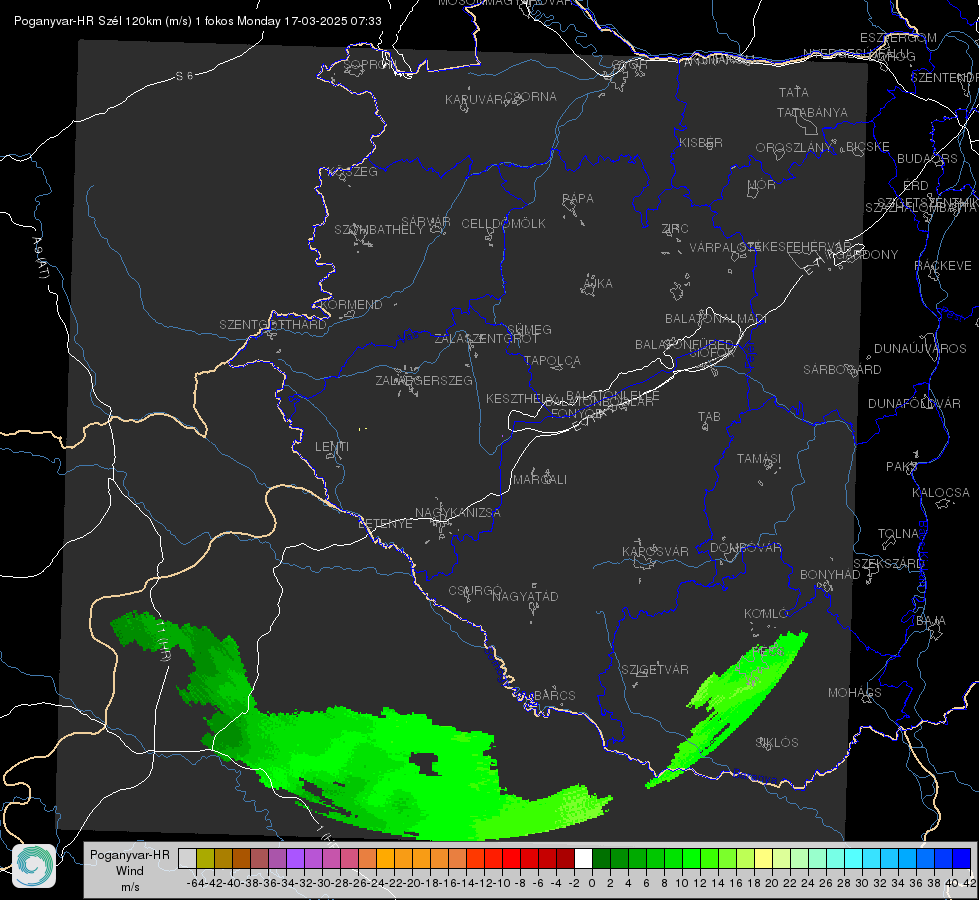
Task: Select the SZIGETVAR label
Action: point(655,670)
